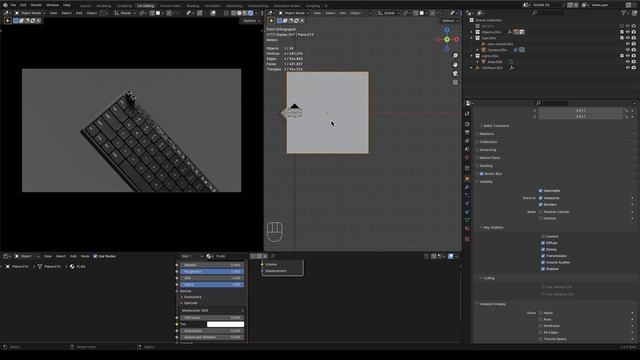The height and width of the screenshot is (360, 640).
Task: Click the properties search field
Action: point(551,103)
